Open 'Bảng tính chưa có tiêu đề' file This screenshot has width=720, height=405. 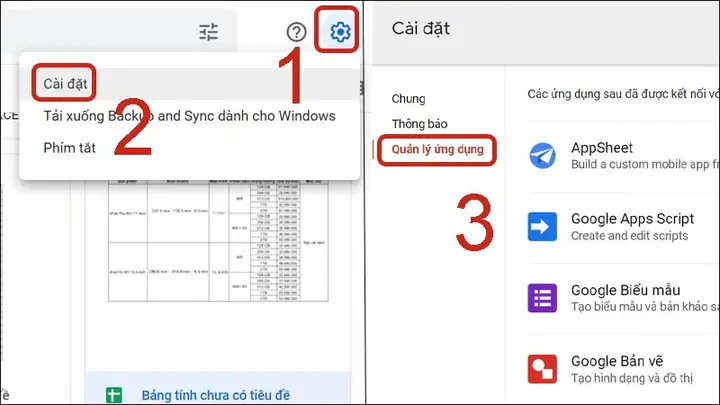[x=216, y=395]
